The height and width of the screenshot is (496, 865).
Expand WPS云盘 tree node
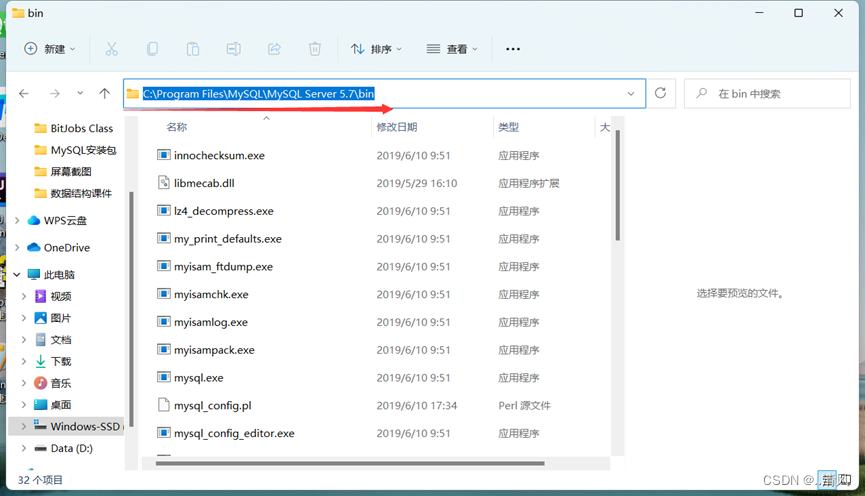(17, 221)
